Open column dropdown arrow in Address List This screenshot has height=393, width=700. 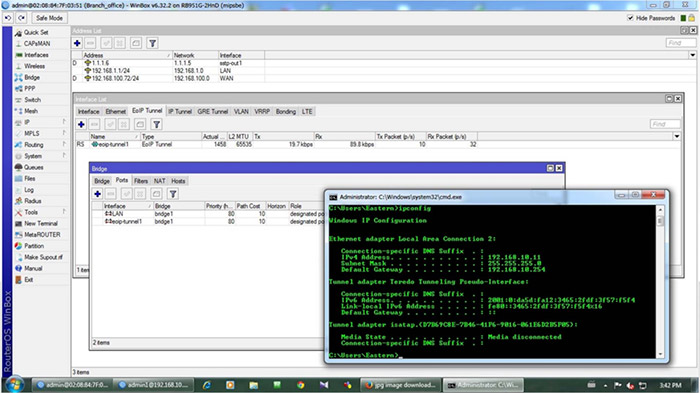[692, 55]
